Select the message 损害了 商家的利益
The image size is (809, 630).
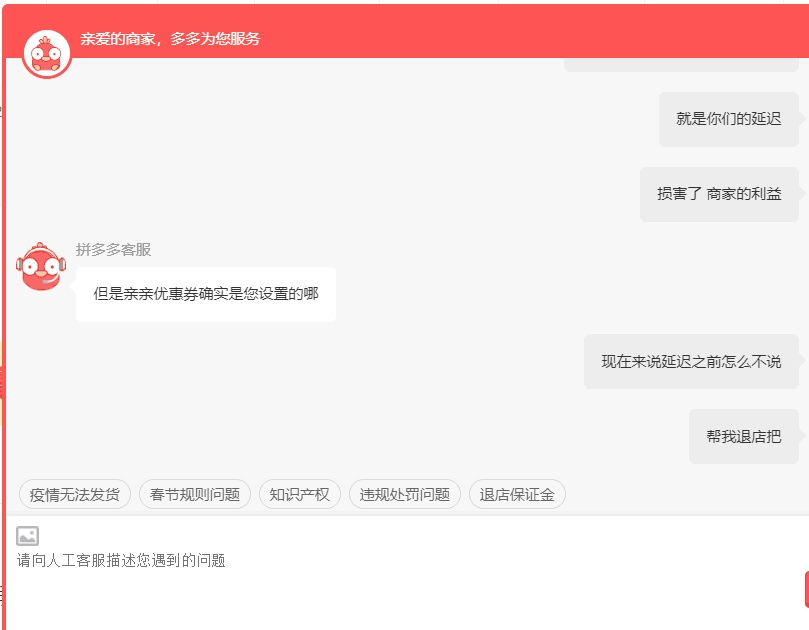[x=719, y=194]
